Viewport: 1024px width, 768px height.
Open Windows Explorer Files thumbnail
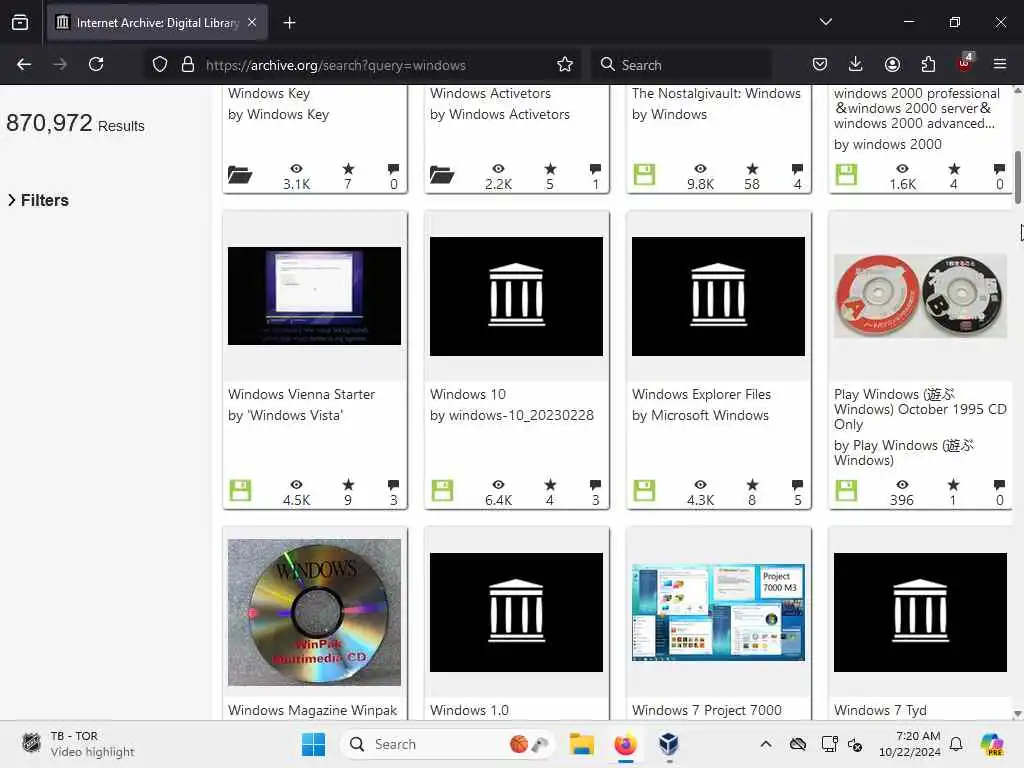(718, 296)
